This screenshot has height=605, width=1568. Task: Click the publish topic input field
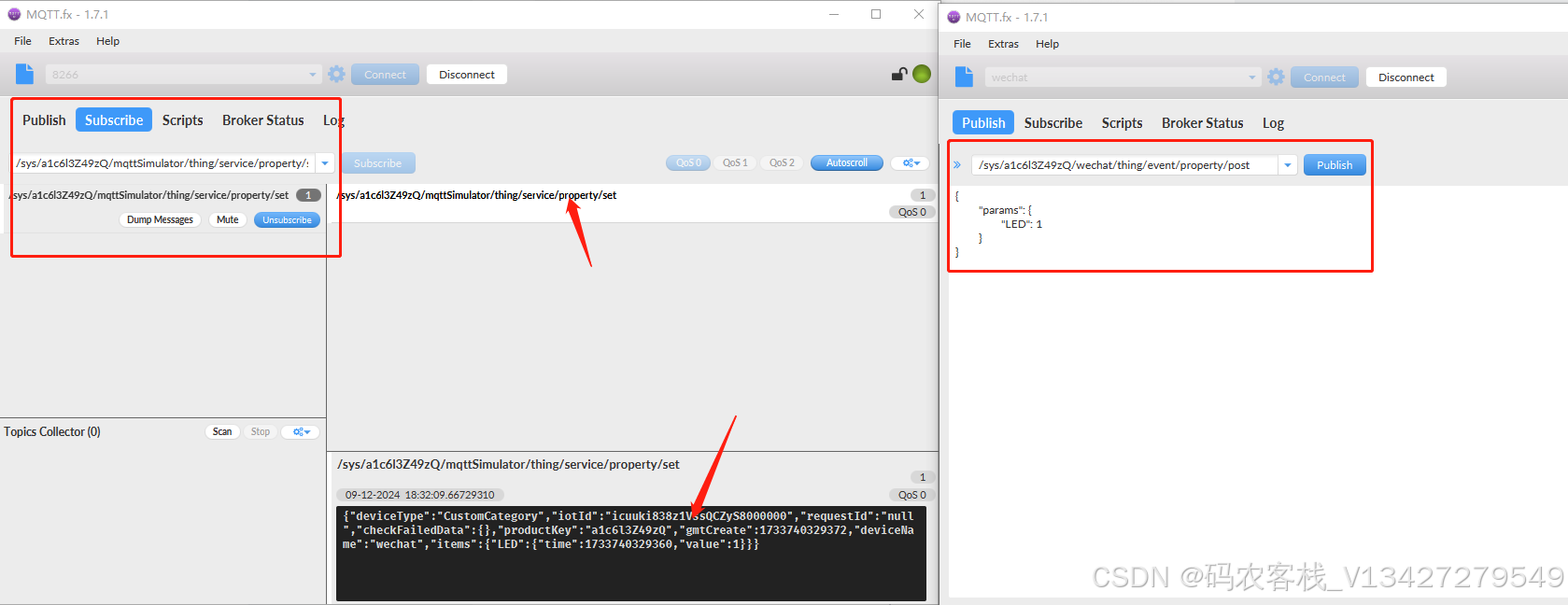[1125, 165]
